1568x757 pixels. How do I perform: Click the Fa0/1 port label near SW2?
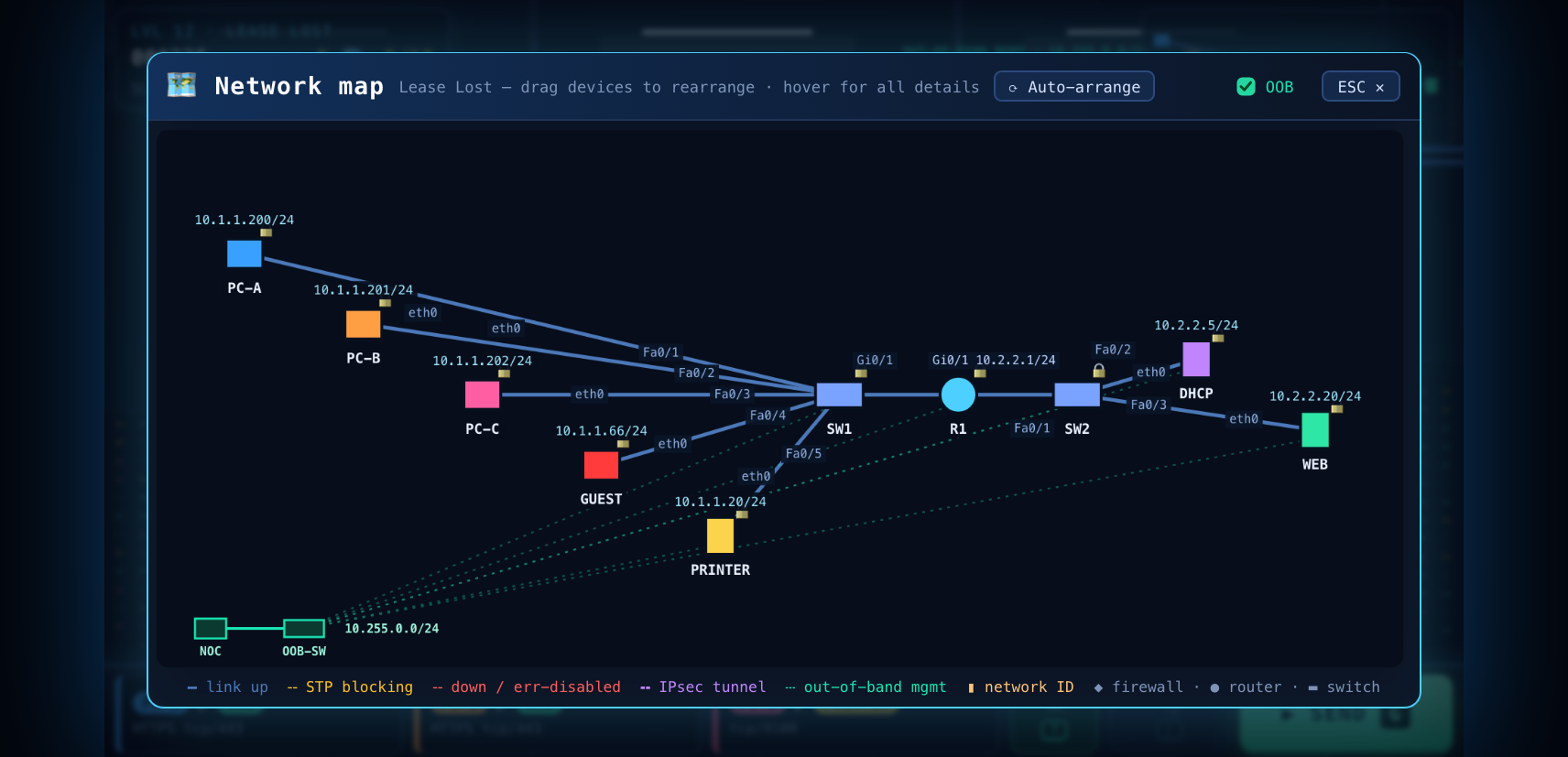pyautogui.click(x=1032, y=428)
